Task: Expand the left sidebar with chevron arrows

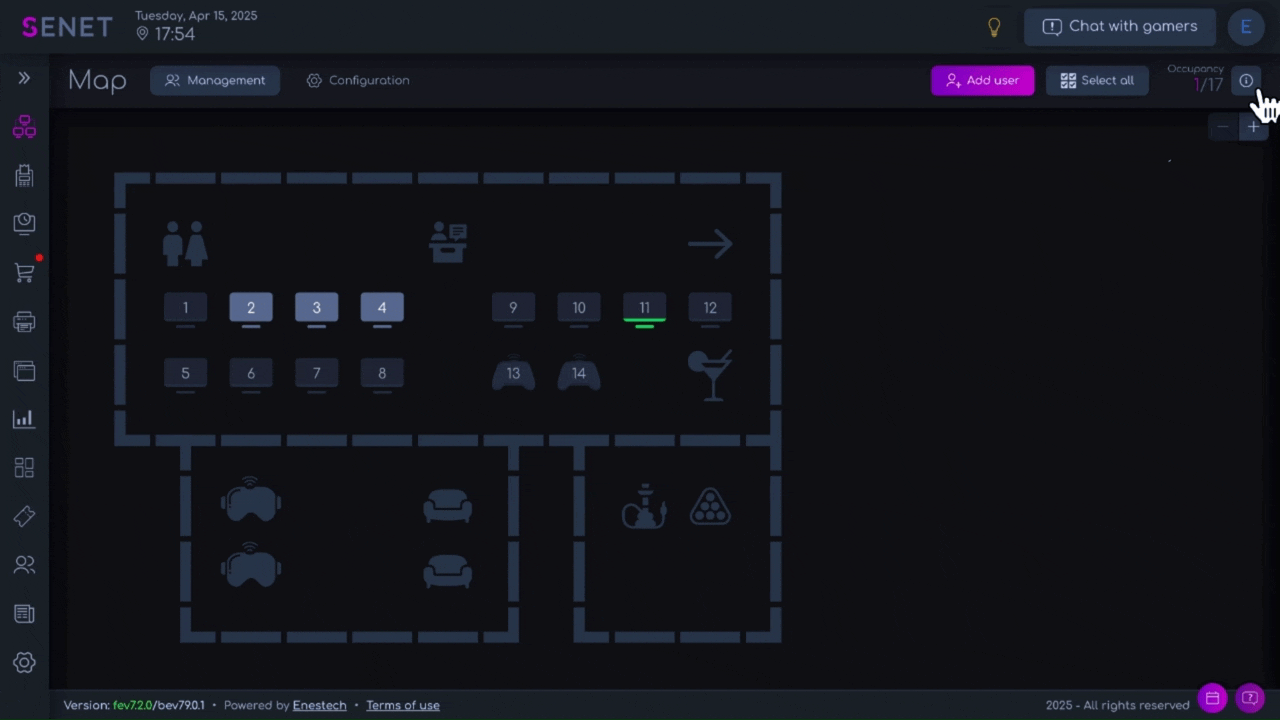Action: coord(24,78)
